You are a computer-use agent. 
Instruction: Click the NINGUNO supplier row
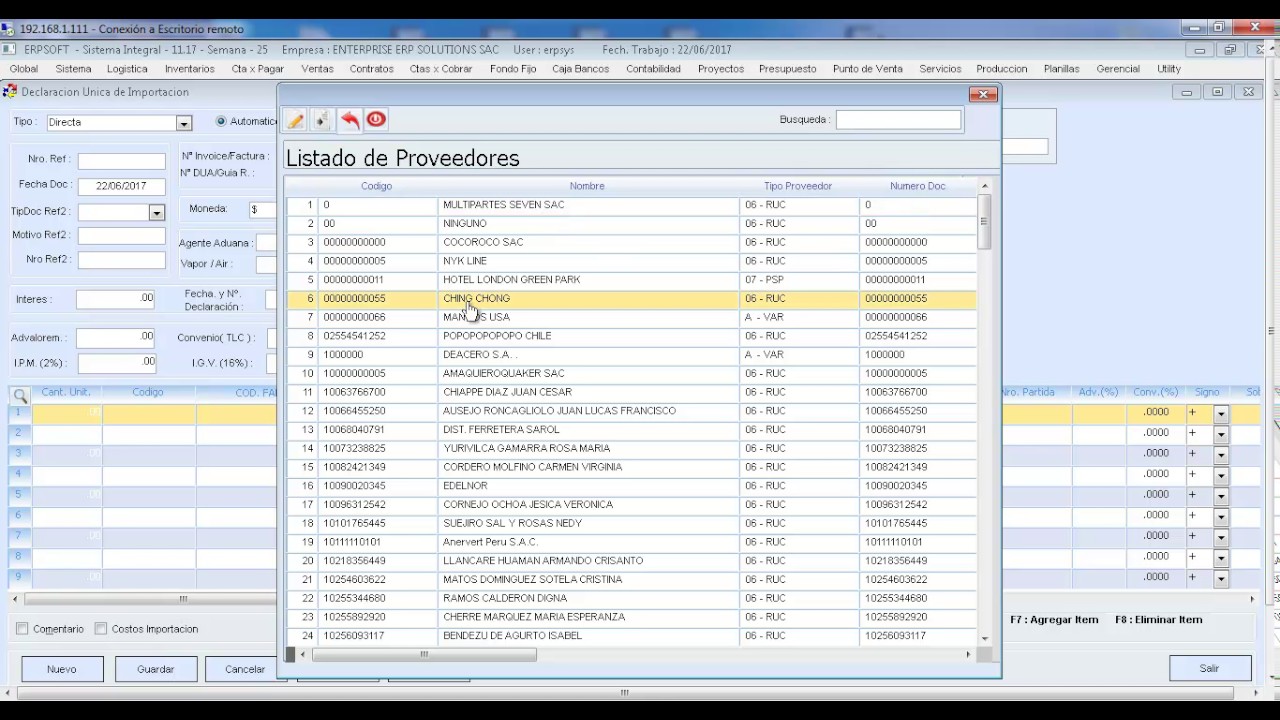[x=631, y=224]
